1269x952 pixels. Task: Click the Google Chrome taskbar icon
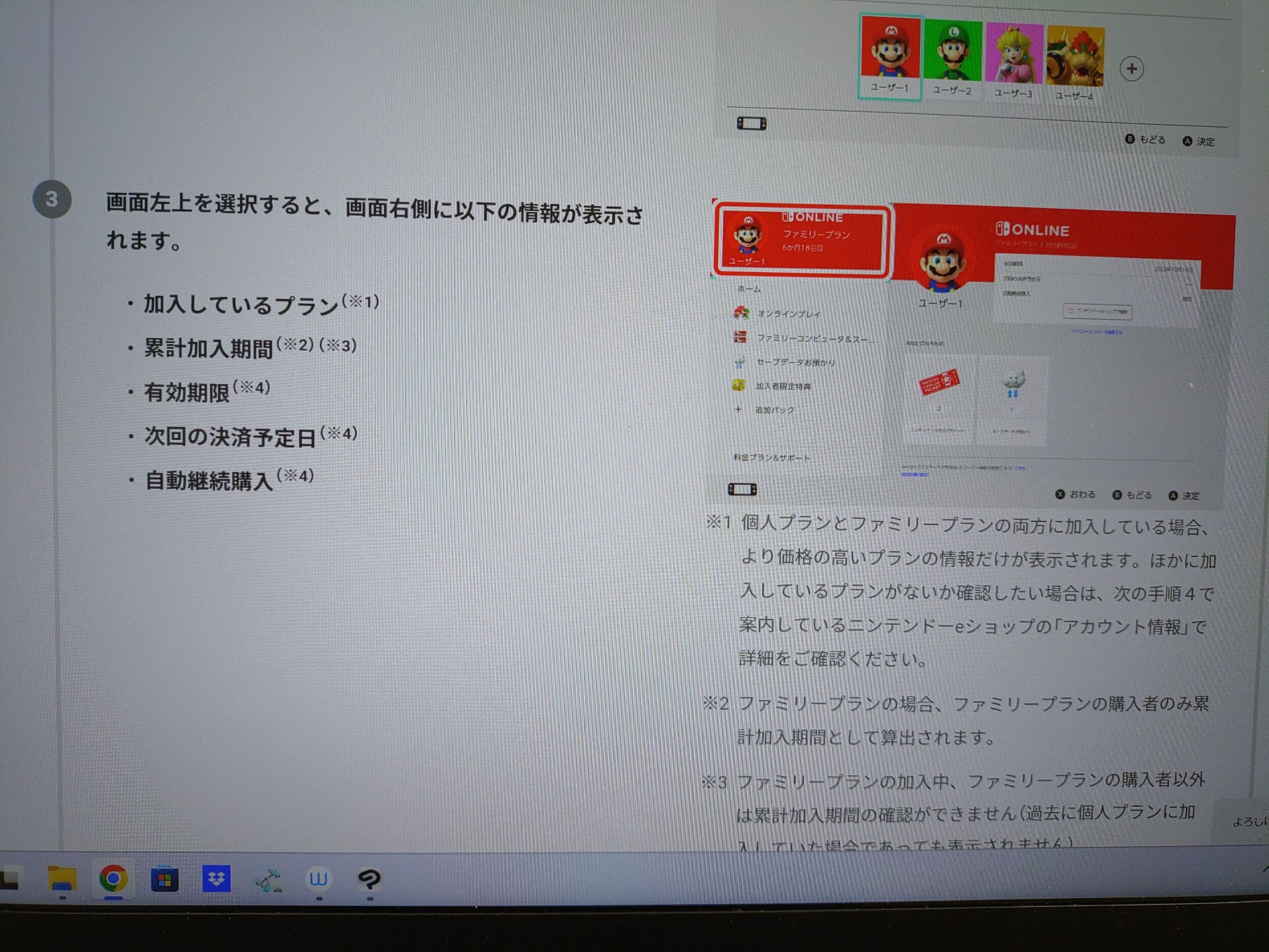113,879
